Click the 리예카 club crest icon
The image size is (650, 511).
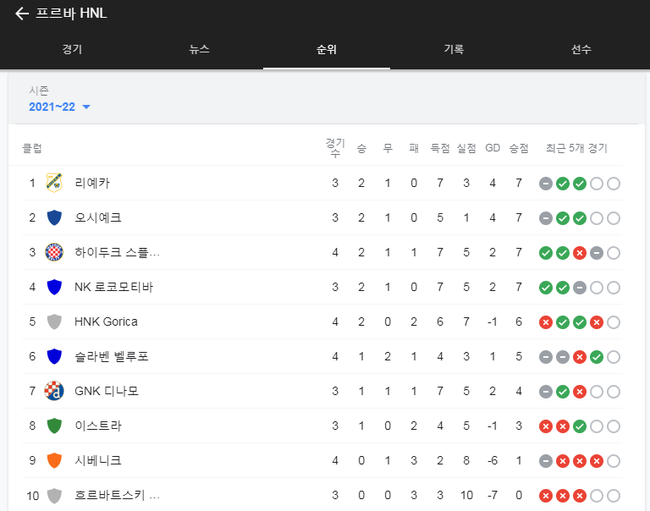tap(54, 183)
